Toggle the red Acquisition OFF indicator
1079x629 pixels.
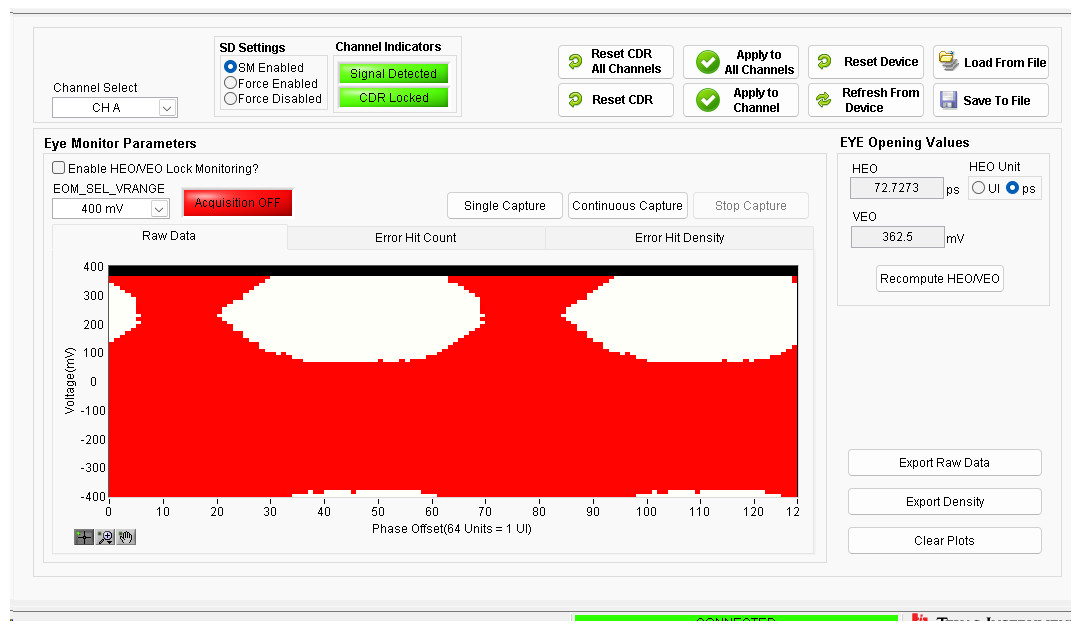click(x=237, y=203)
